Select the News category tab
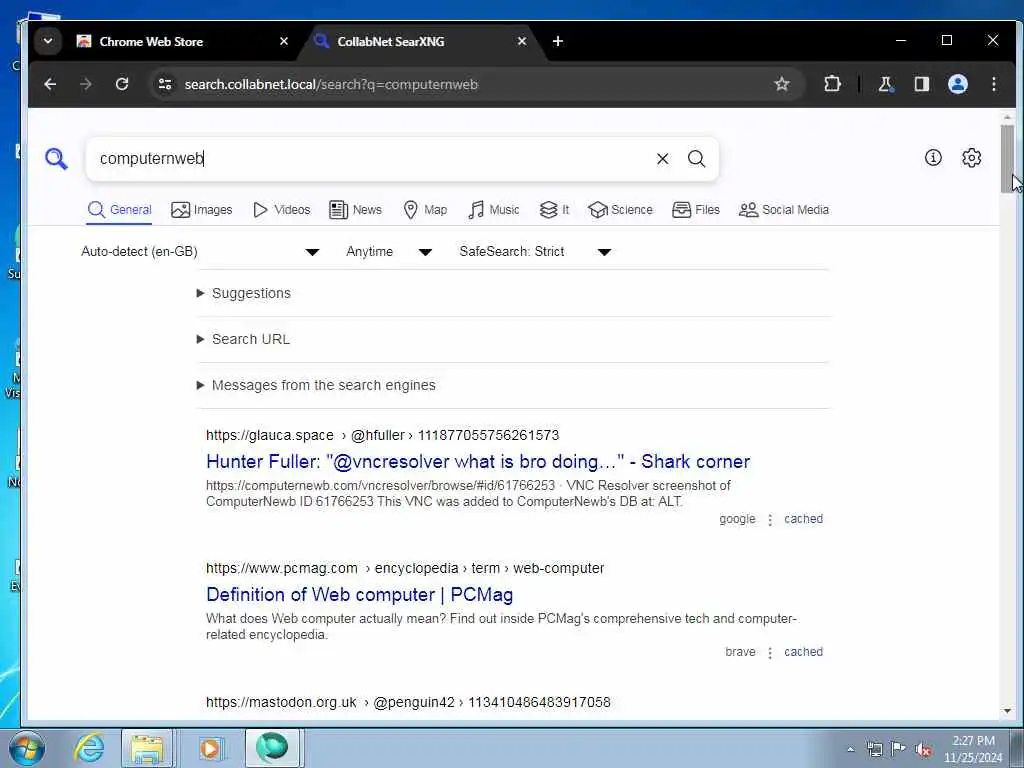The width and height of the screenshot is (1024, 768). click(355, 210)
